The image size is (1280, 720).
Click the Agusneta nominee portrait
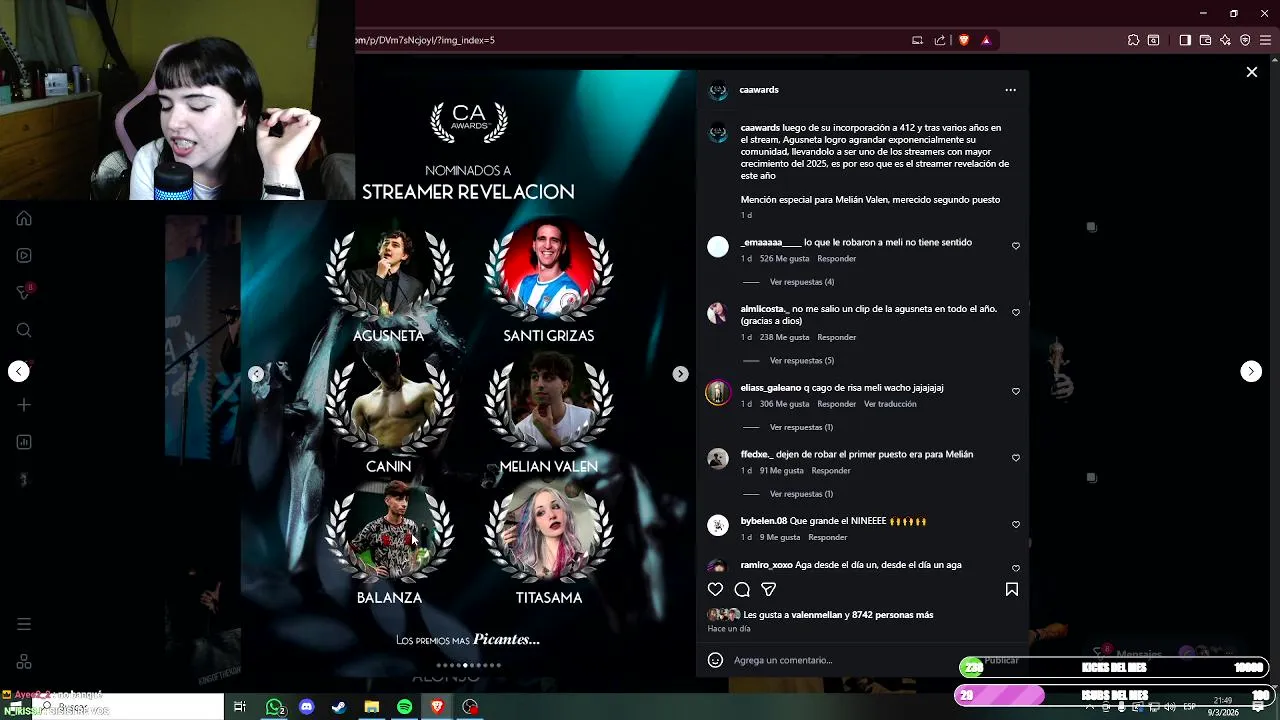[x=389, y=270]
